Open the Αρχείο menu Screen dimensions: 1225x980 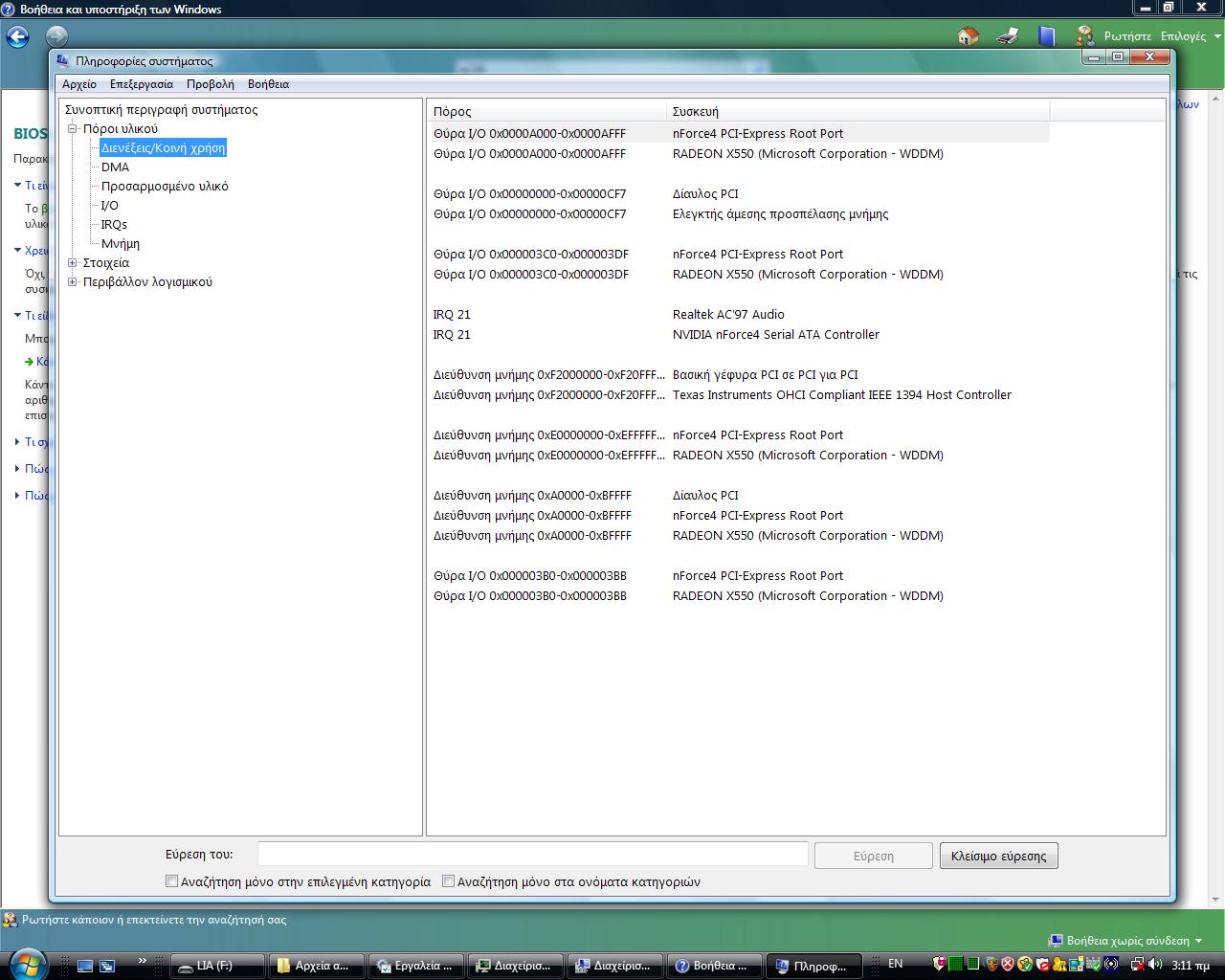point(79,84)
